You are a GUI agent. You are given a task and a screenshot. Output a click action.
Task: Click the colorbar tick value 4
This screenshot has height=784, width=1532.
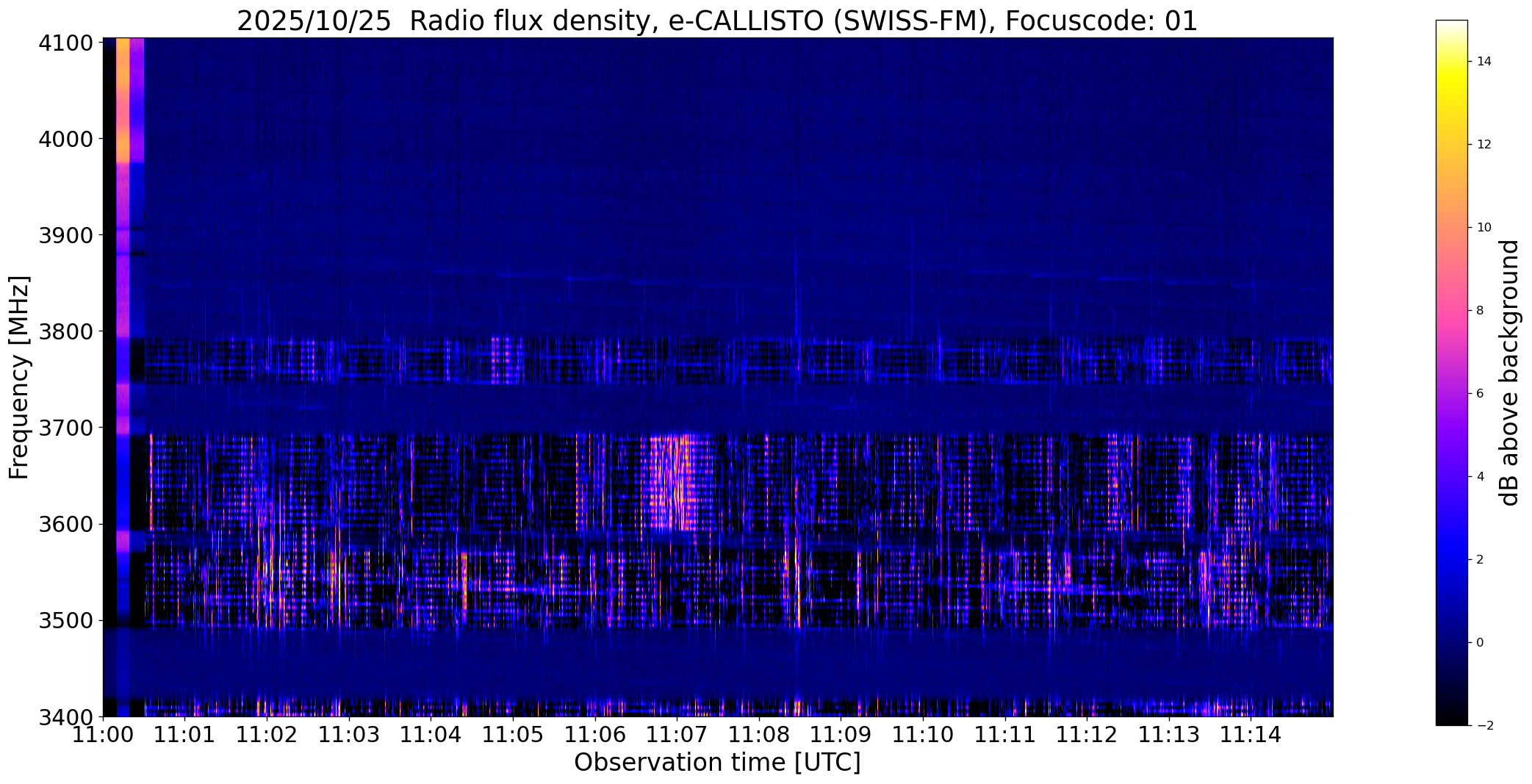(1480, 477)
